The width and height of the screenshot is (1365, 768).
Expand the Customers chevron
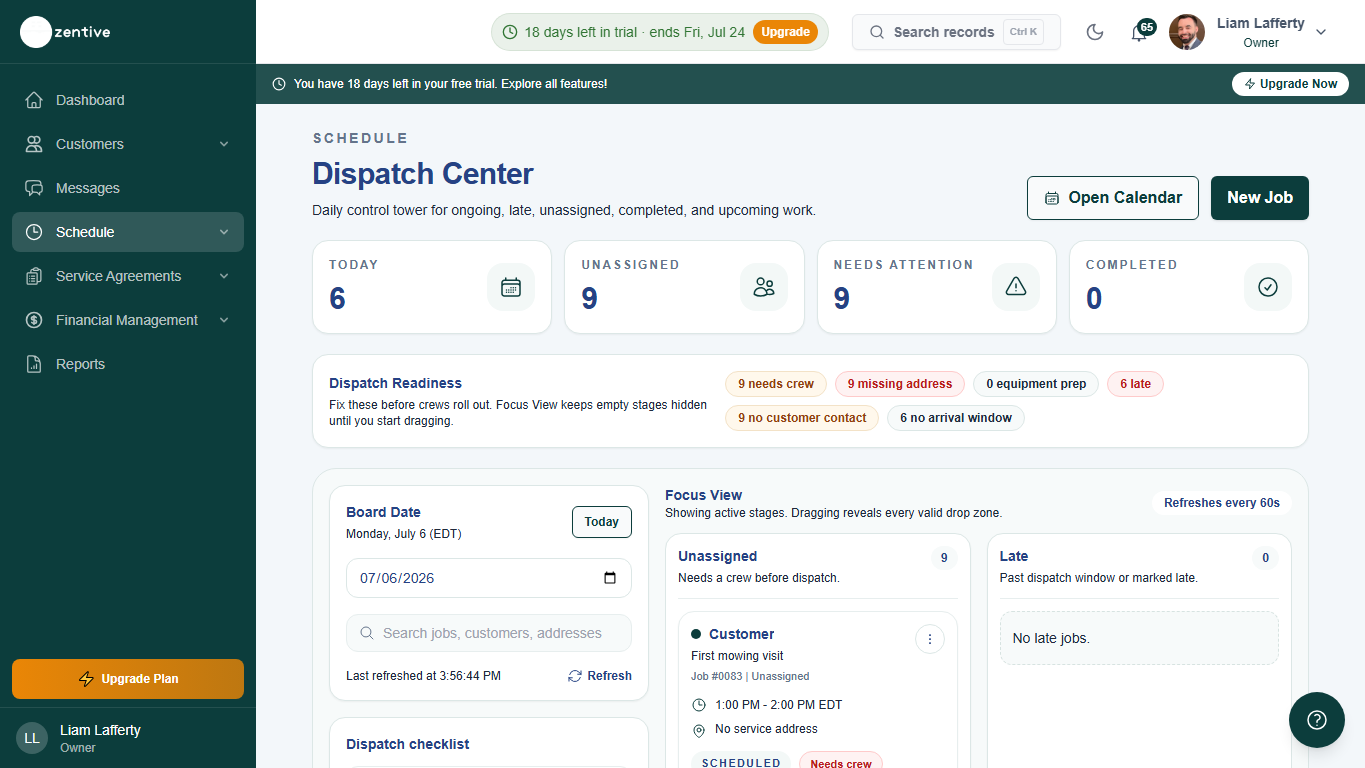(224, 144)
